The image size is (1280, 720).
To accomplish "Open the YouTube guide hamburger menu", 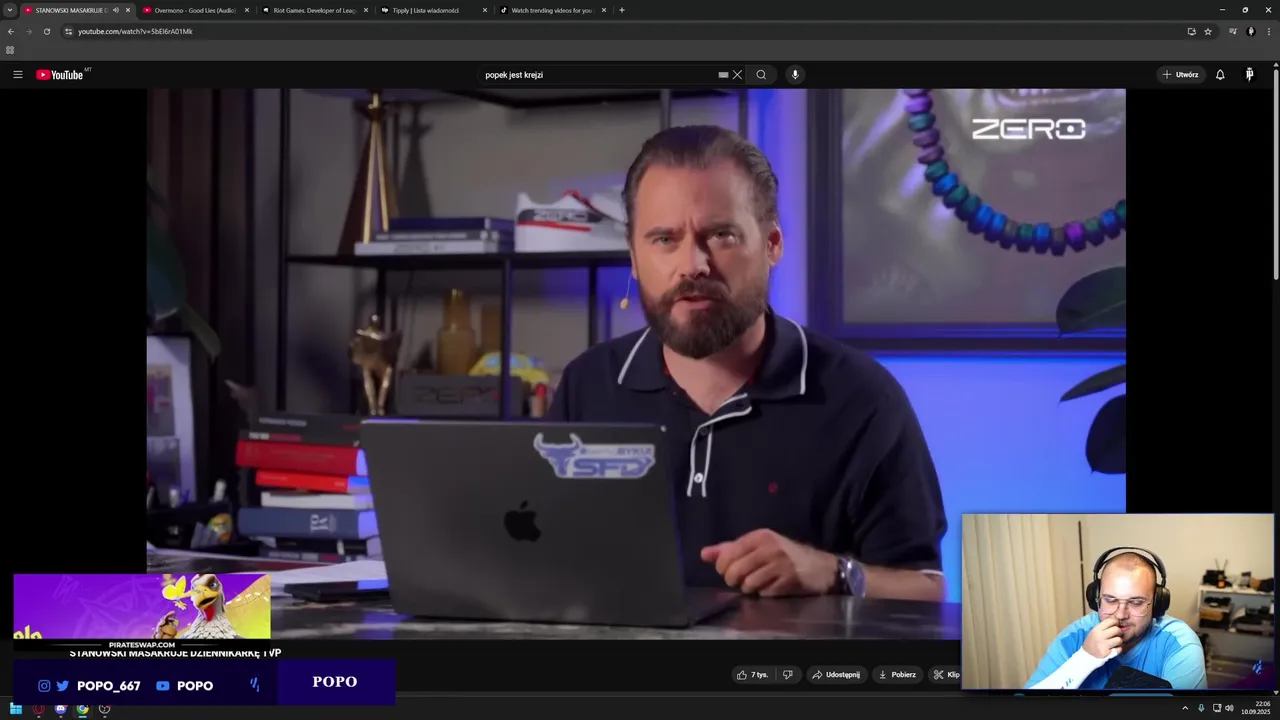I will click(17, 75).
